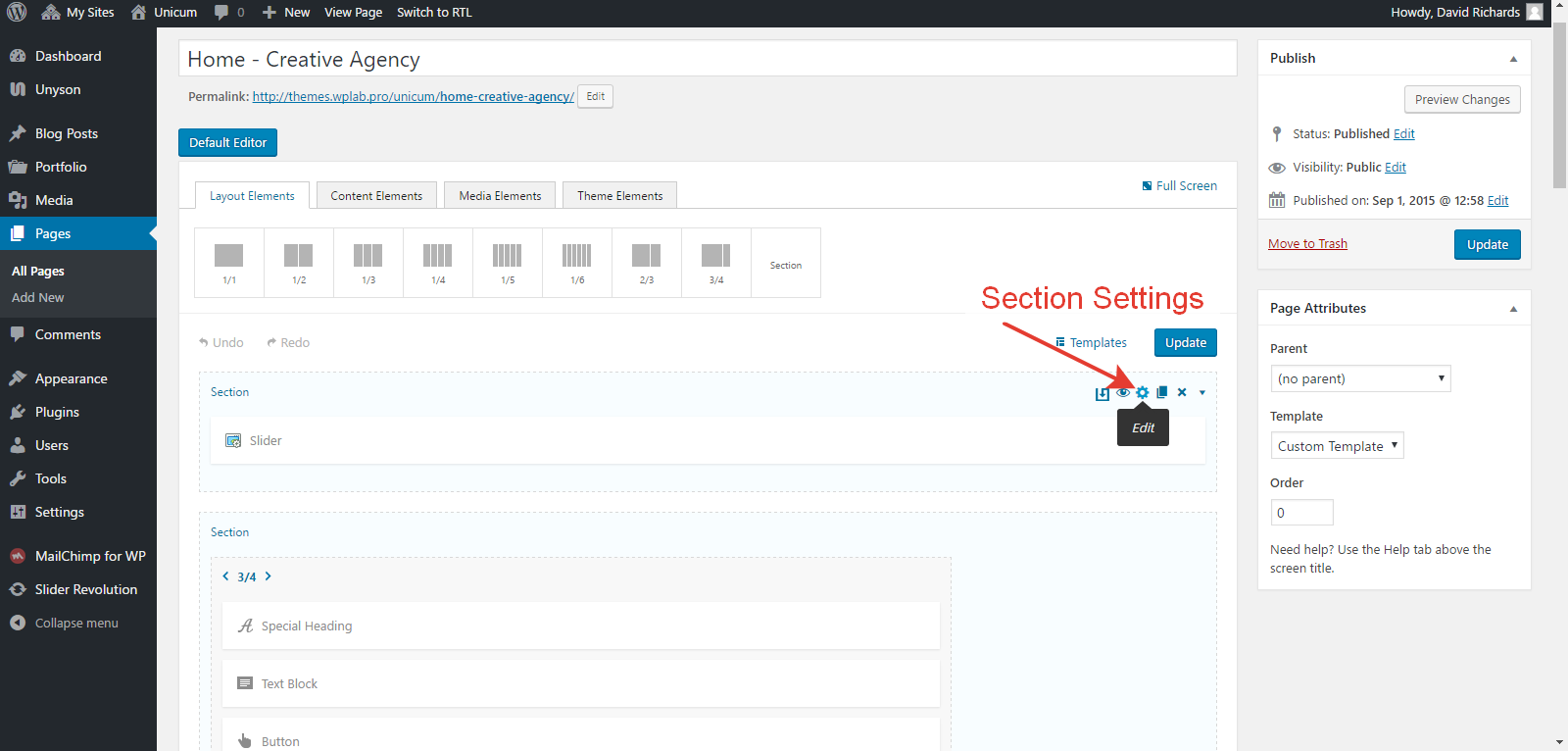
Task: Open the page permalink URL
Action: point(413,96)
